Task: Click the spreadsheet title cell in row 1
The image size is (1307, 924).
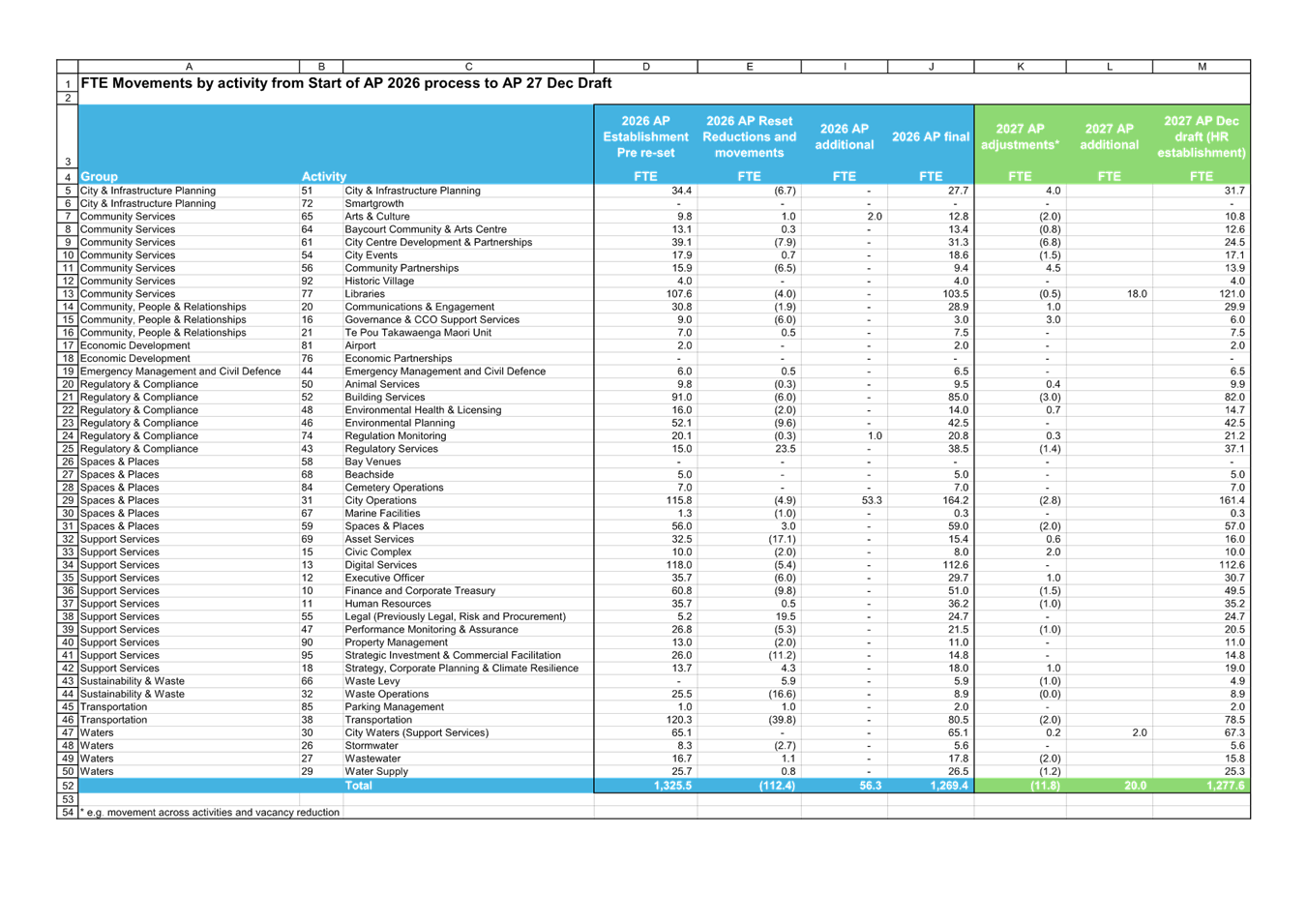Action: (346, 83)
